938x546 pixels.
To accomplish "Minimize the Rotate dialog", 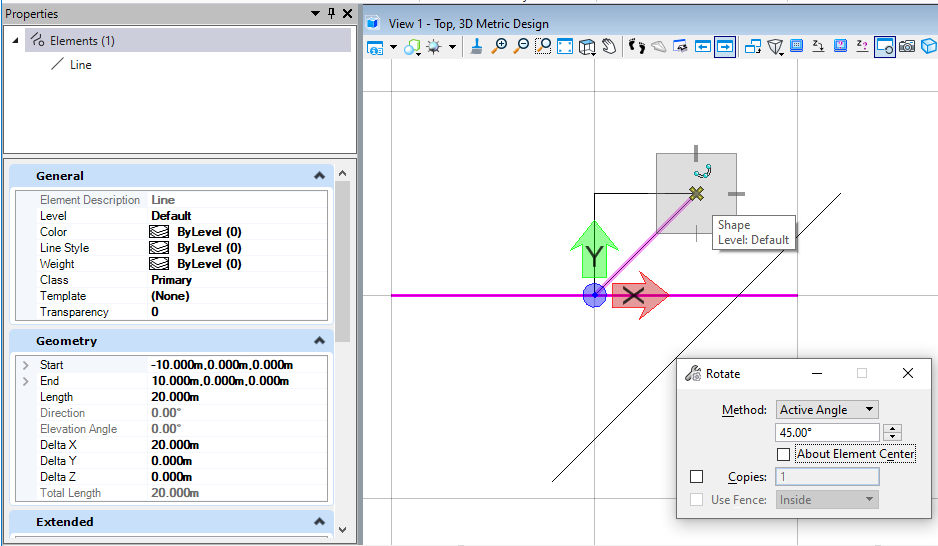I will pos(817,373).
